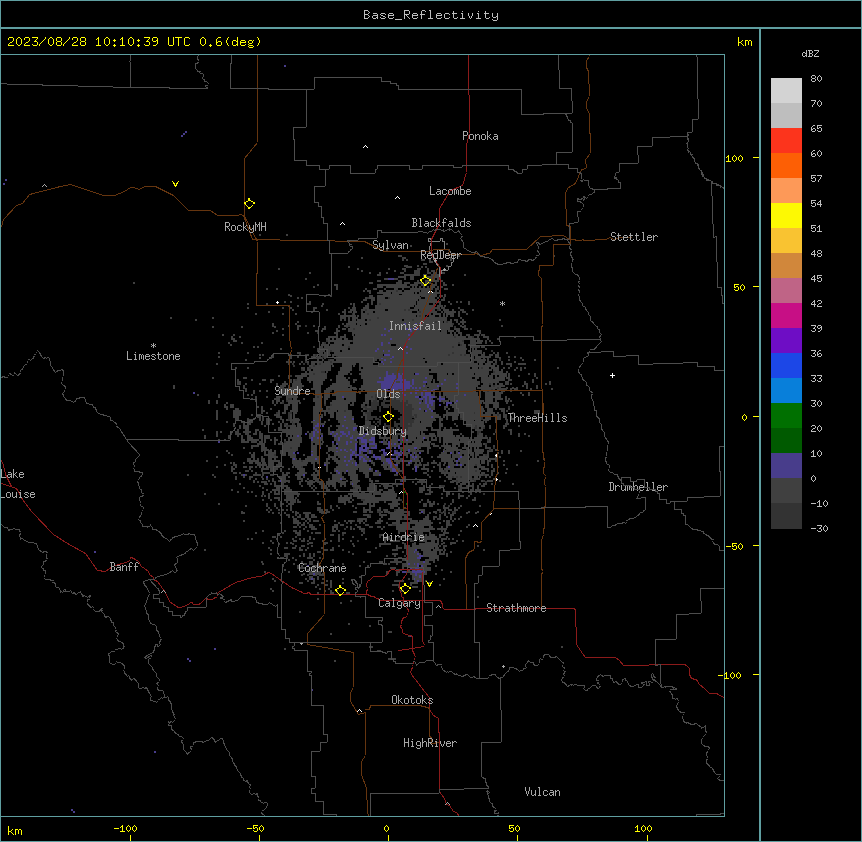
Task: Click the Ponoka city label
Action: [480, 136]
